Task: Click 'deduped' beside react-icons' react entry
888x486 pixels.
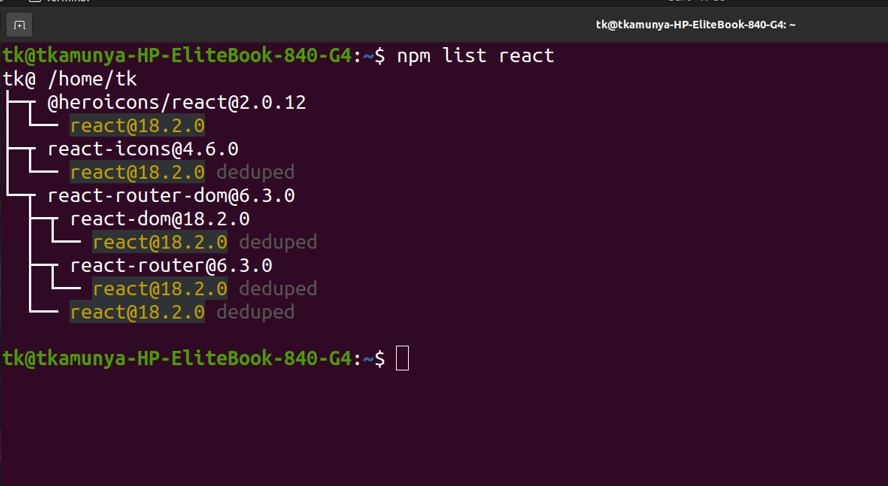Action: [255, 172]
